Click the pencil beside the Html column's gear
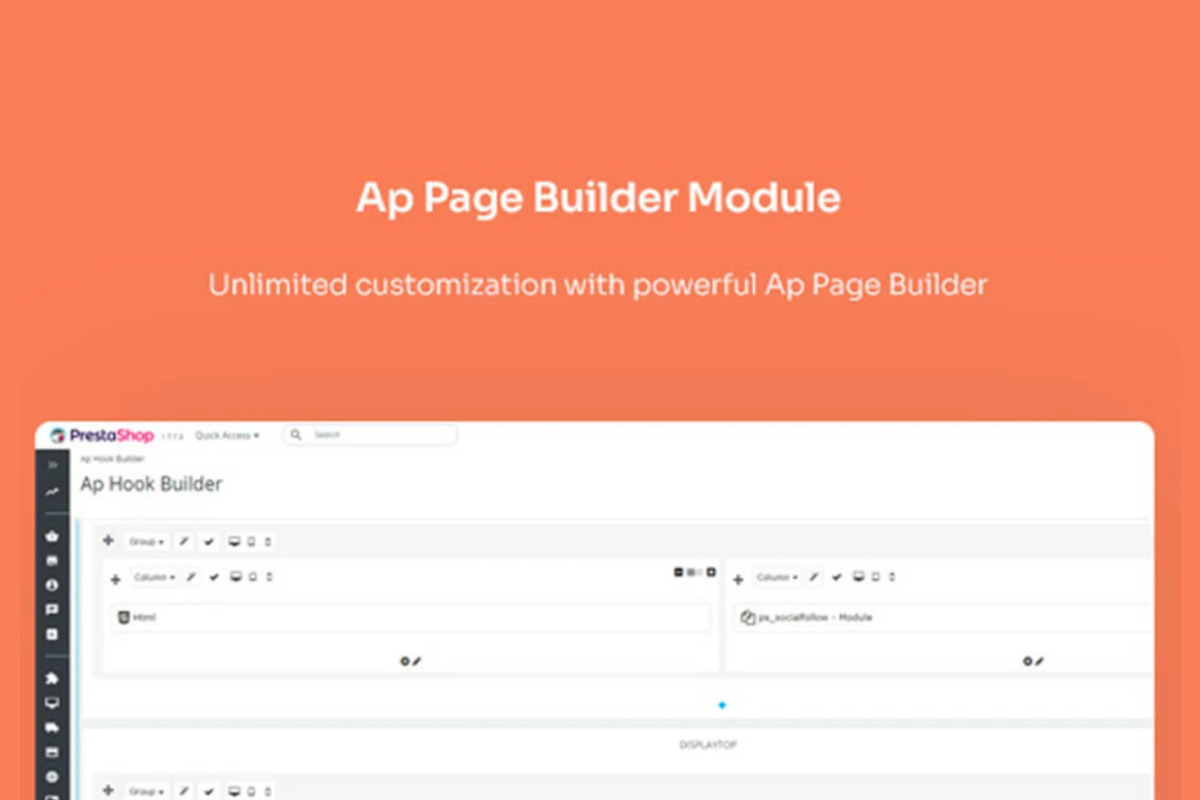1200x800 pixels. point(417,661)
